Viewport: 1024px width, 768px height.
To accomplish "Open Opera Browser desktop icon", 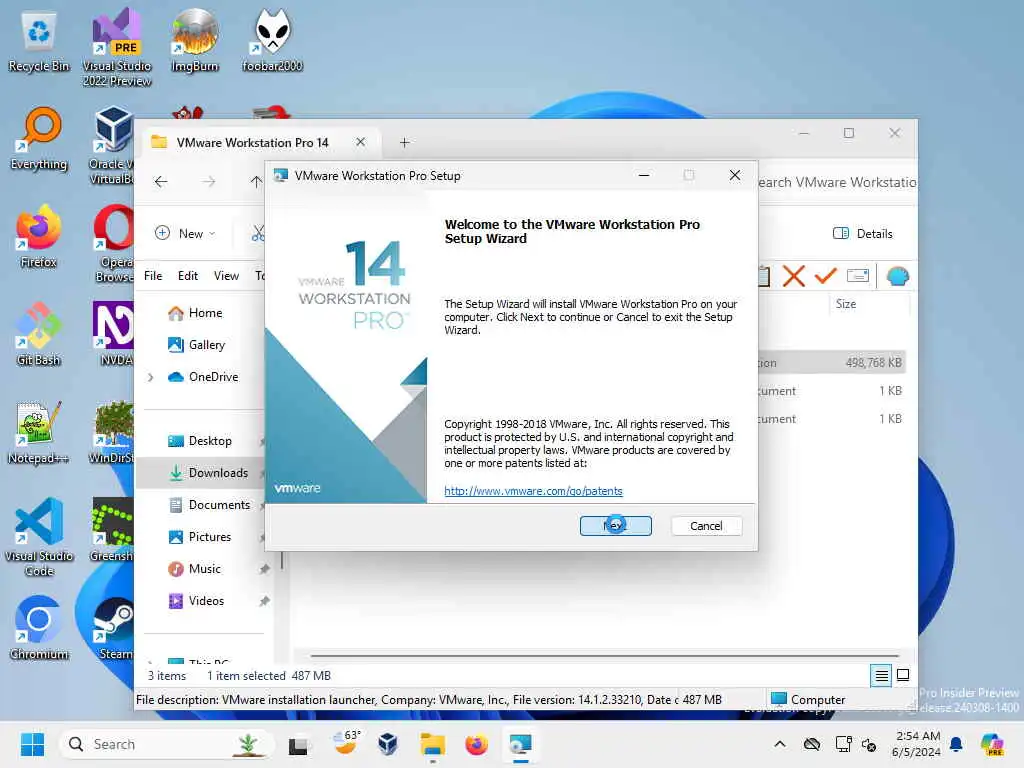I will (x=114, y=243).
